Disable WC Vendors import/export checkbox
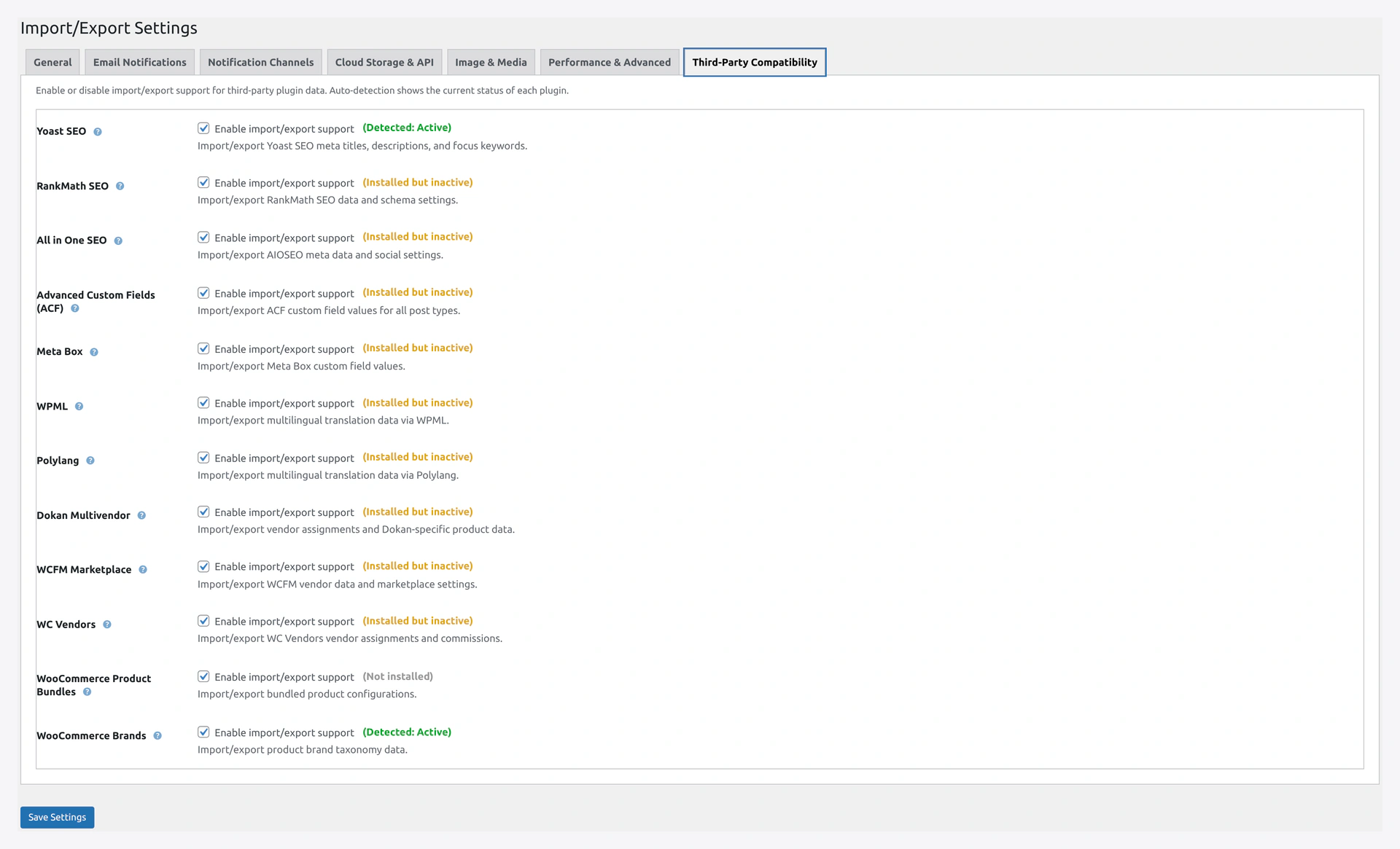The image size is (1400, 849). (203, 621)
